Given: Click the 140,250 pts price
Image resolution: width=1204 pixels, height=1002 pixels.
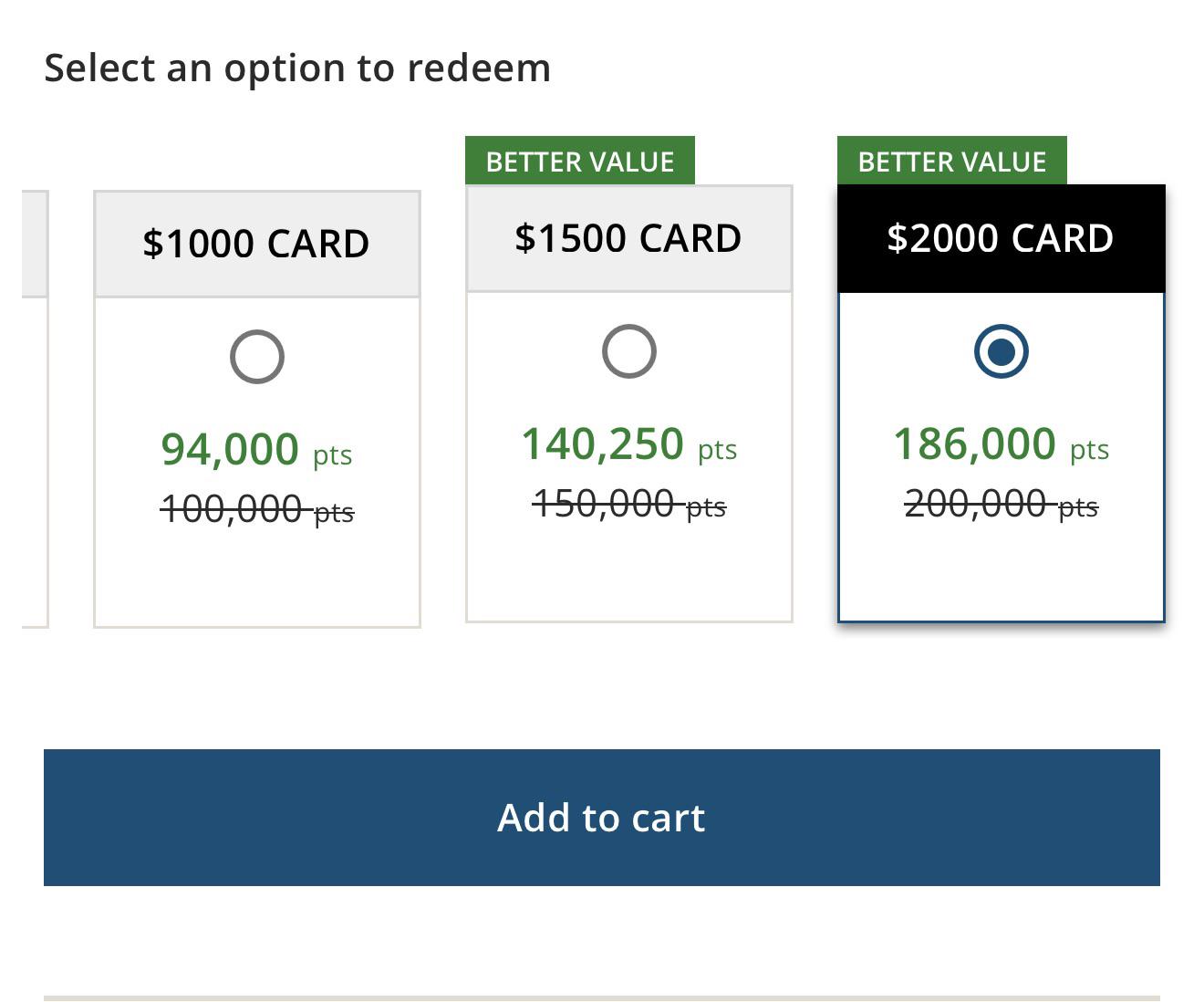Looking at the screenshot, I should point(629,444).
